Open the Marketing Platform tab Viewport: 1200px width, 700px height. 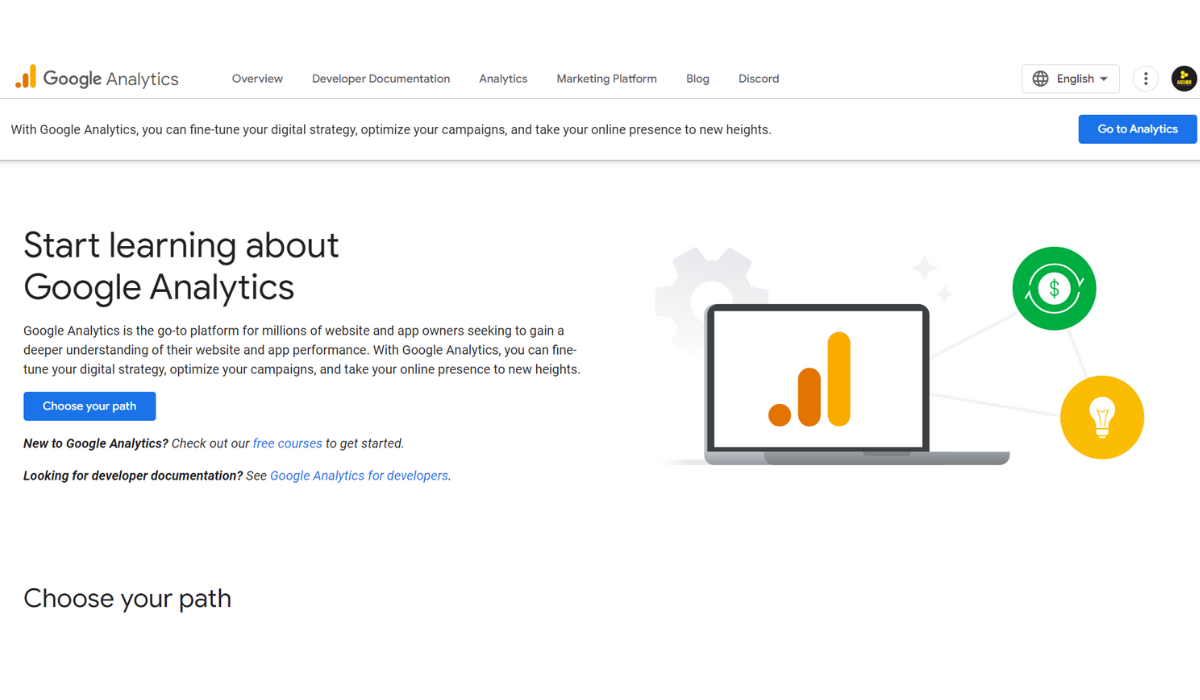tap(607, 79)
